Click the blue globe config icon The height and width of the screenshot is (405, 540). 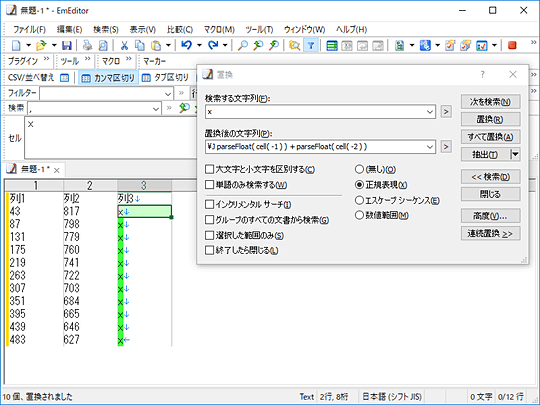pos(425,45)
